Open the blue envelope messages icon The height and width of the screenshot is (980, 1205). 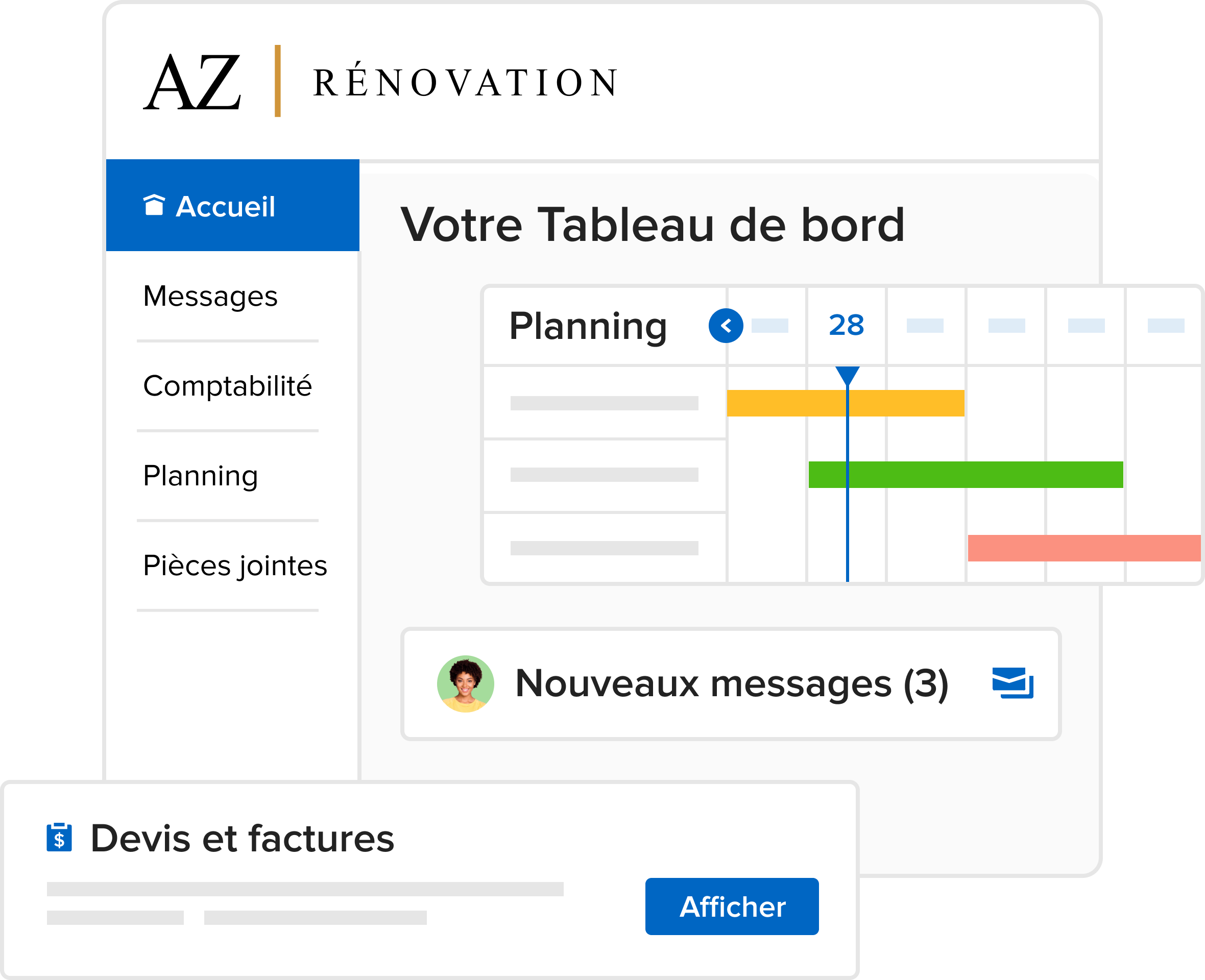coord(1013,683)
